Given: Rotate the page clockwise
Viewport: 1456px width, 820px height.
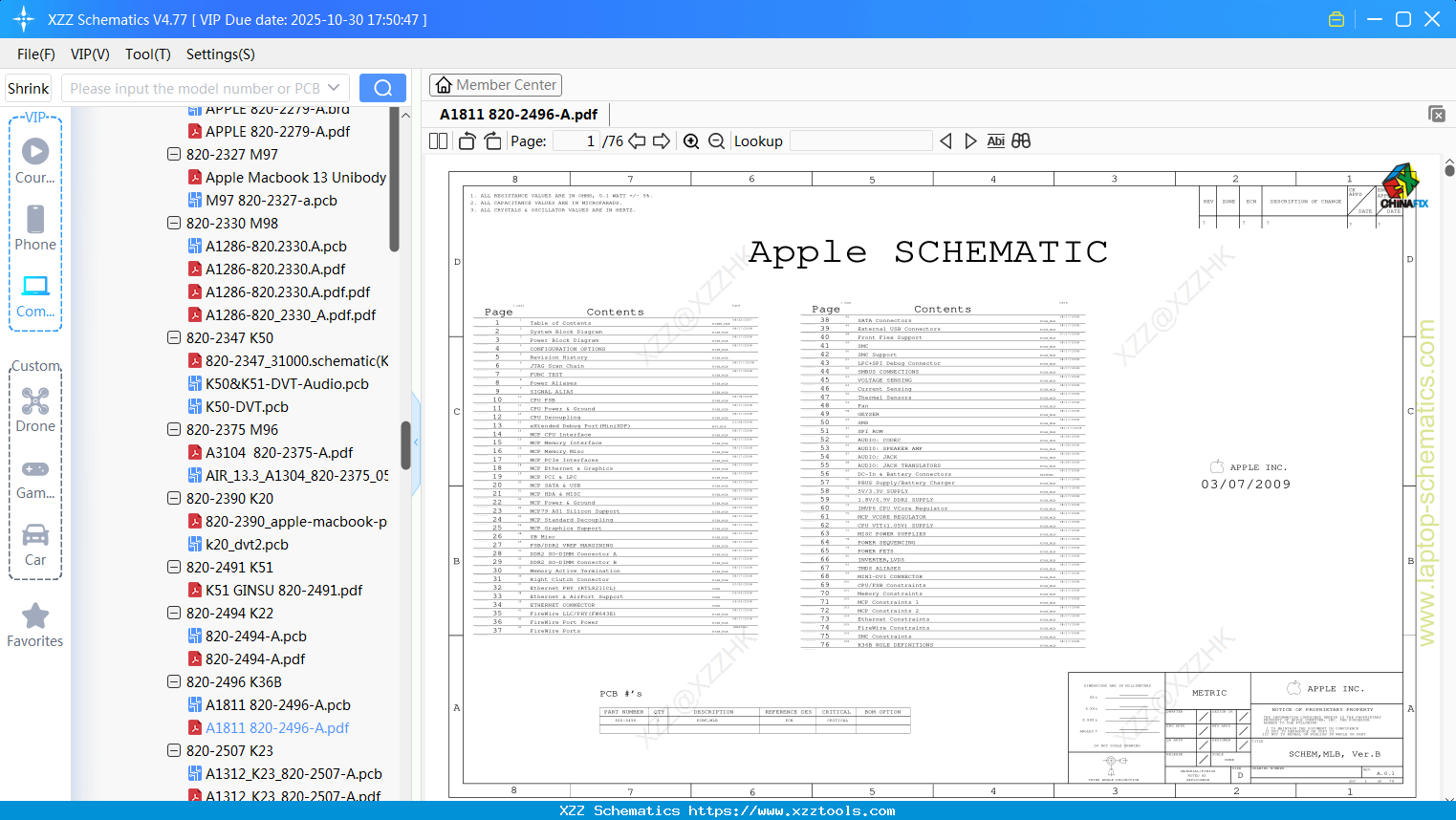Looking at the screenshot, I should pyautogui.click(x=492, y=141).
